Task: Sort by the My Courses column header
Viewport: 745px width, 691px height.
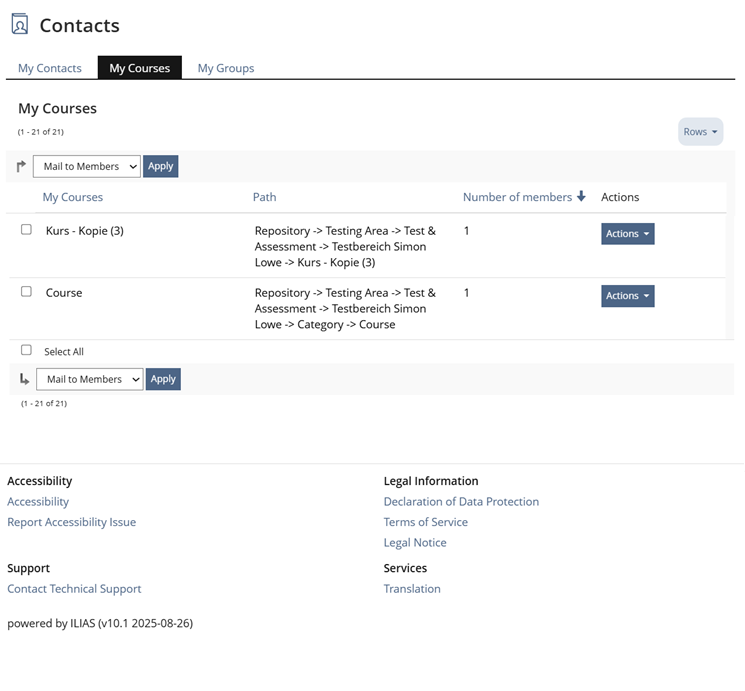Action: point(73,197)
